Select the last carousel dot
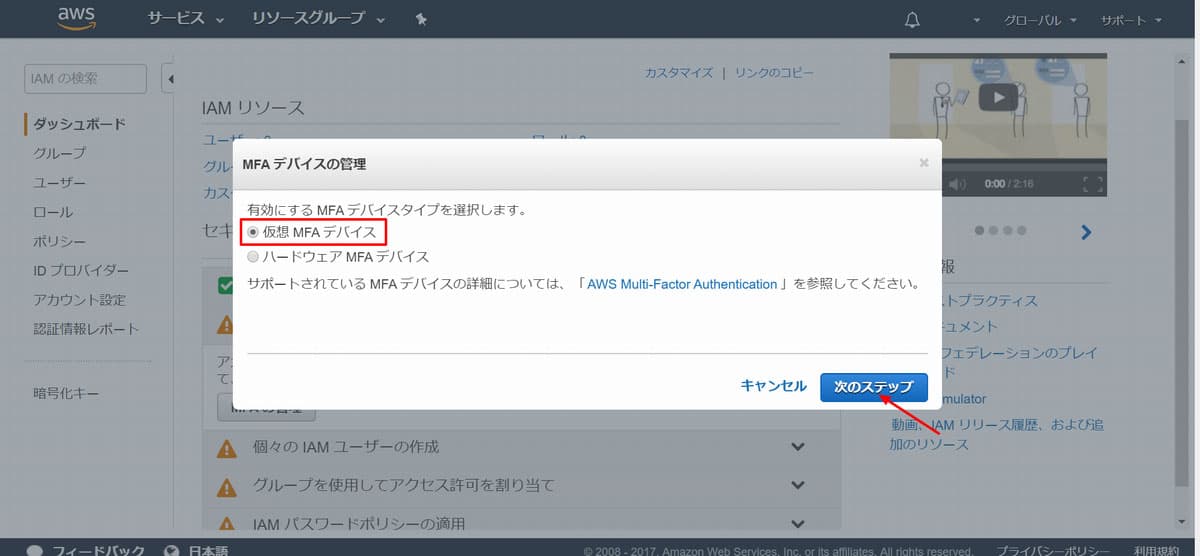Image resolution: width=1200 pixels, height=556 pixels. [x=1021, y=231]
